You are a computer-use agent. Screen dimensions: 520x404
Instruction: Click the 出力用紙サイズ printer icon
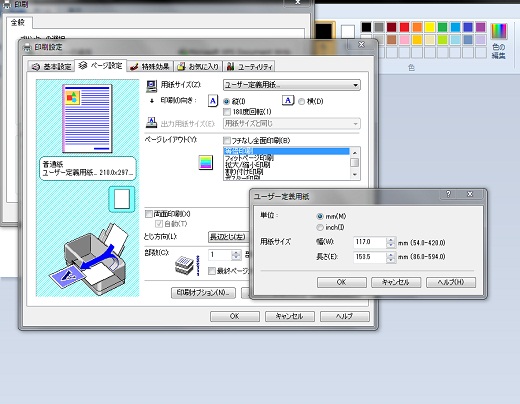click(152, 123)
